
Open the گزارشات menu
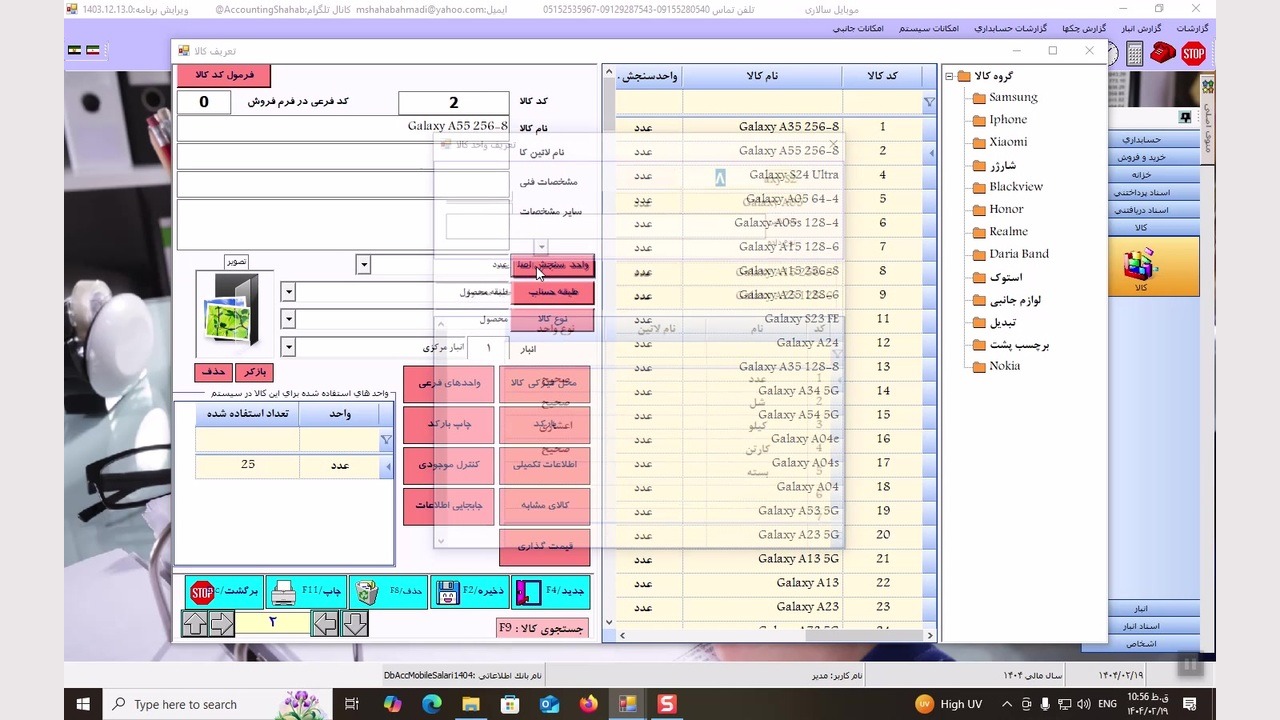pos(1192,28)
